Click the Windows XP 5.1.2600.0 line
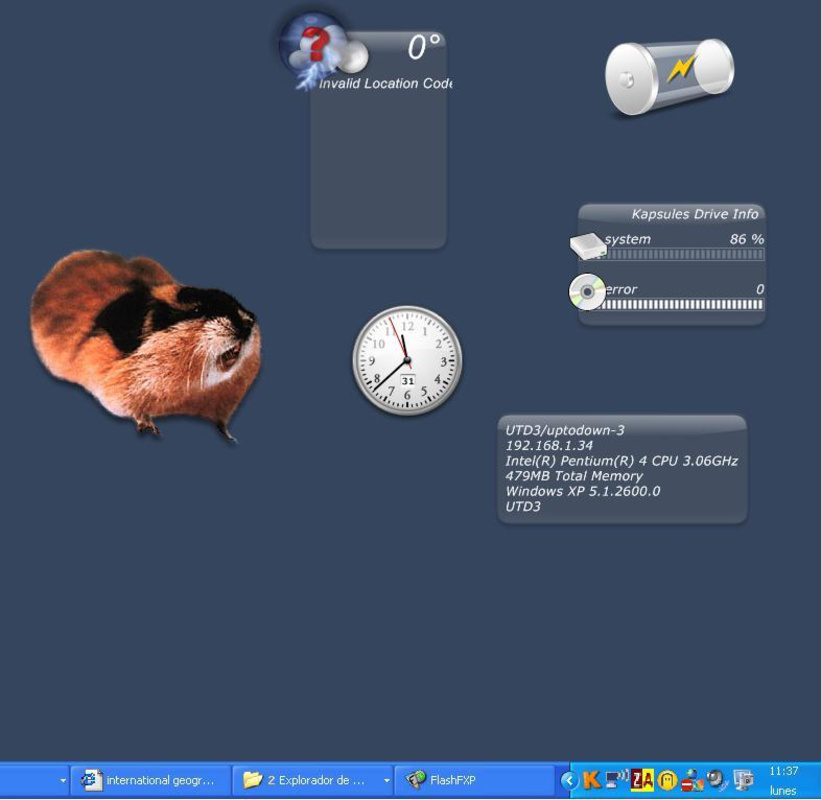 coord(583,491)
